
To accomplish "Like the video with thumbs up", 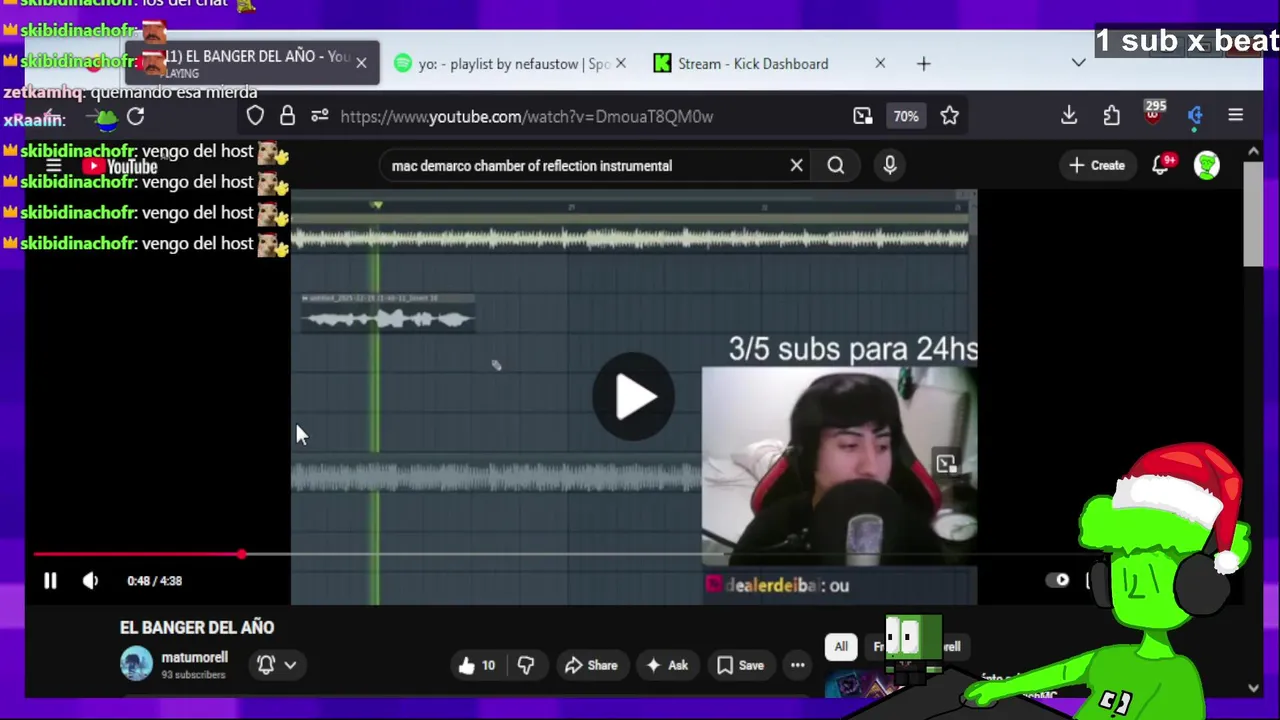I will tap(477, 665).
